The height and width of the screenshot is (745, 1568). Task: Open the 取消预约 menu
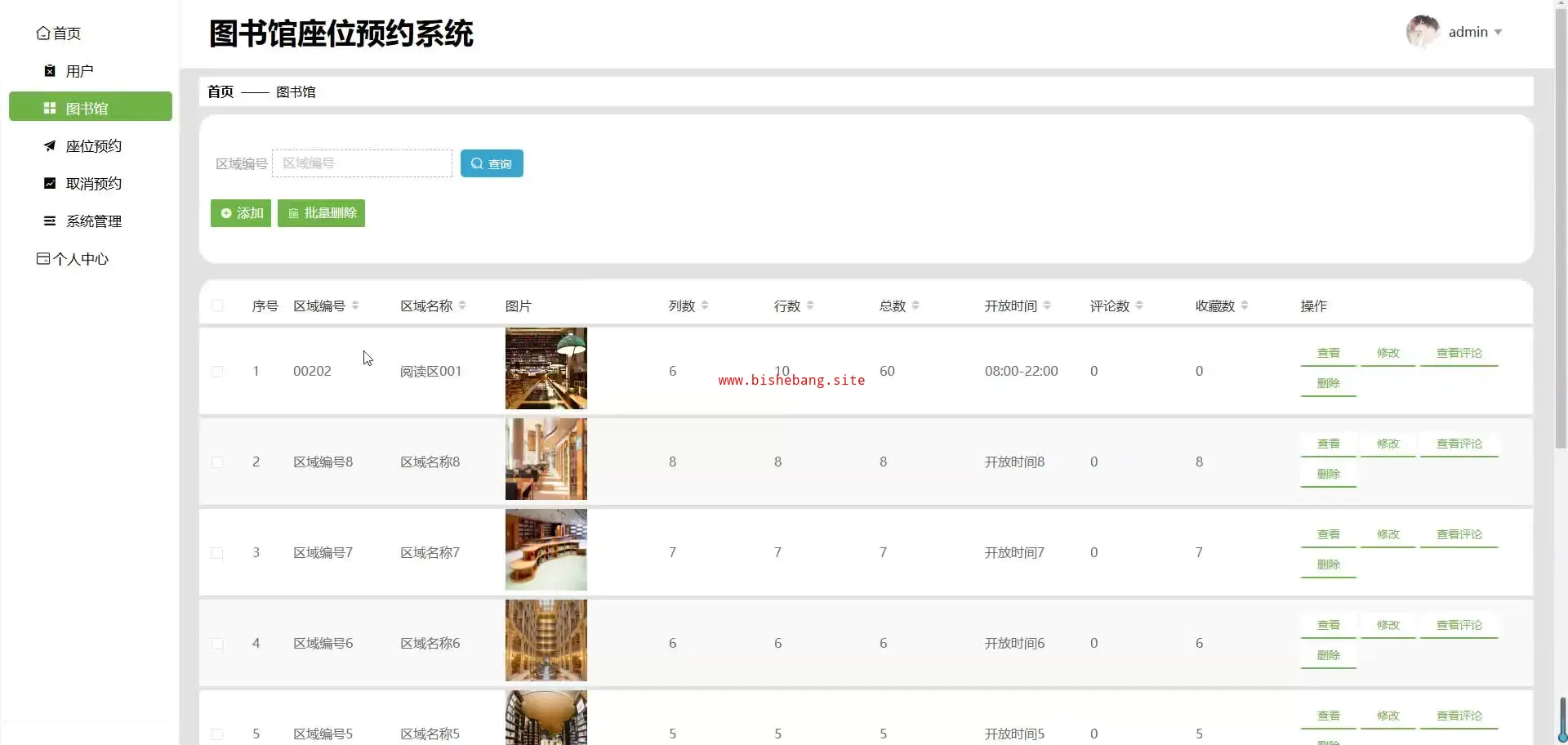click(91, 184)
